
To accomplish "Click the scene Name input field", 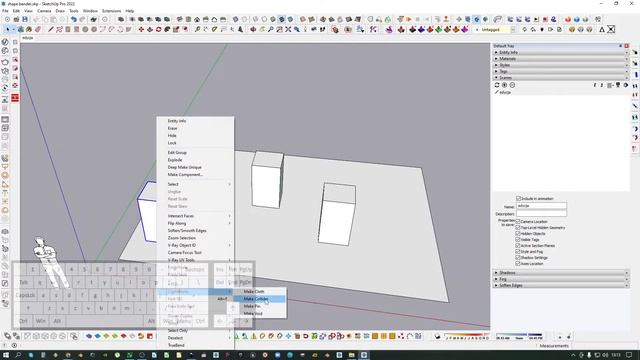I will (541, 206).
